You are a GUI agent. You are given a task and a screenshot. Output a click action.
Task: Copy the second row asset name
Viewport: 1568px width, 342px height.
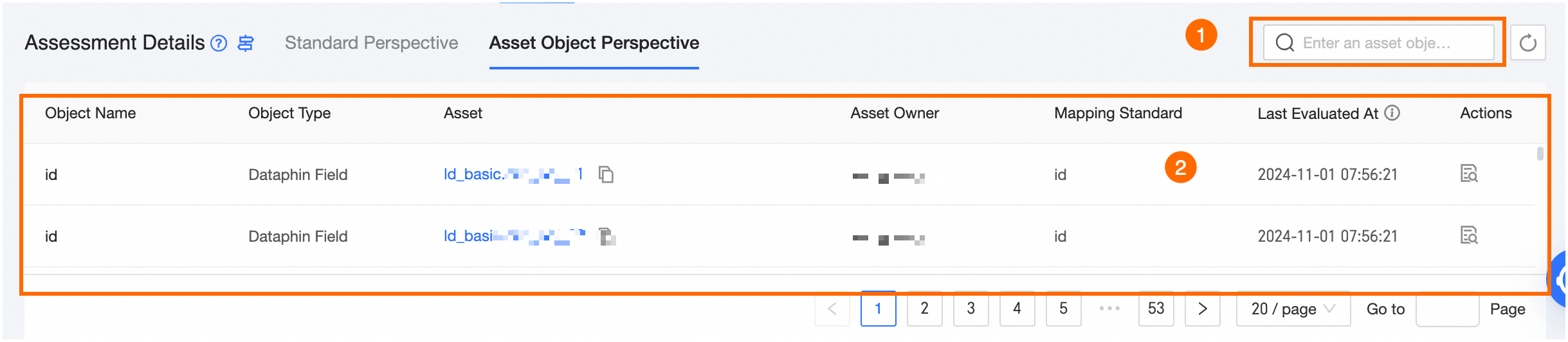pos(606,236)
